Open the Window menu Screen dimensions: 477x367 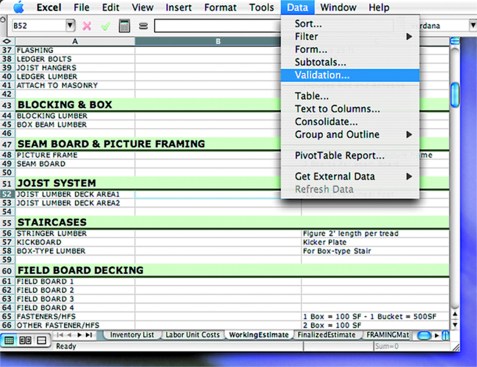click(338, 7)
